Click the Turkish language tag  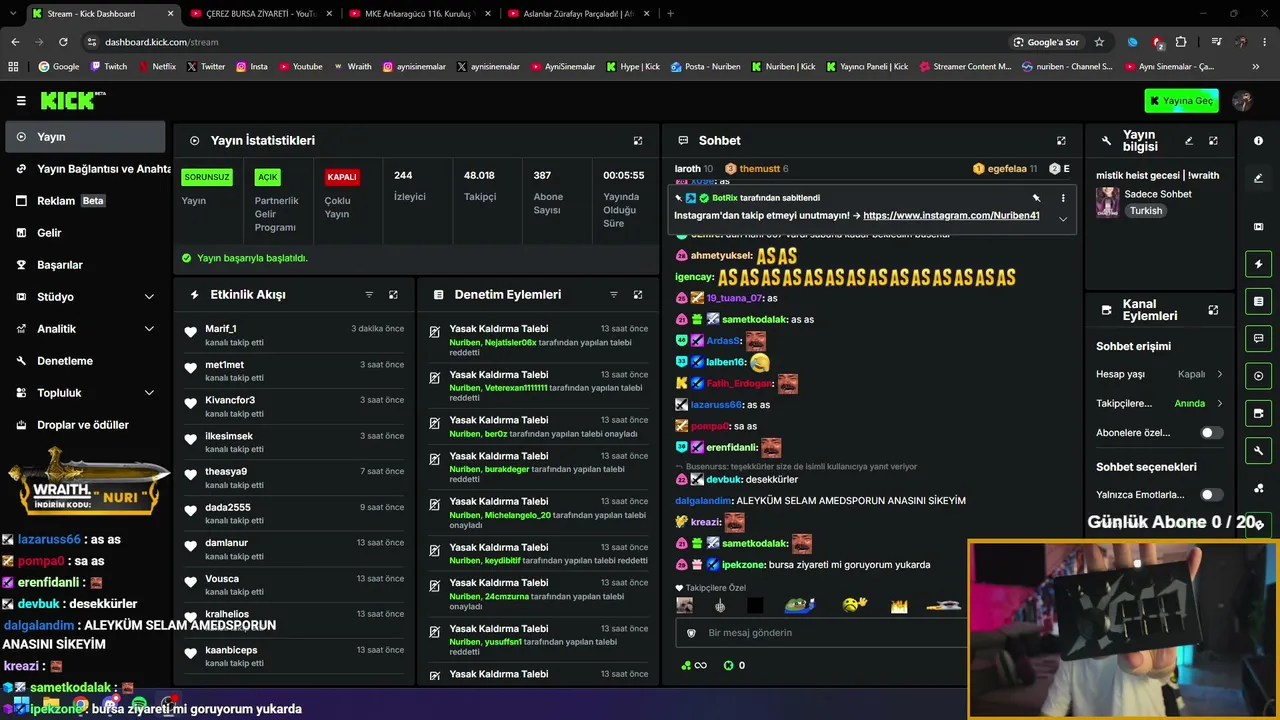click(x=1146, y=211)
